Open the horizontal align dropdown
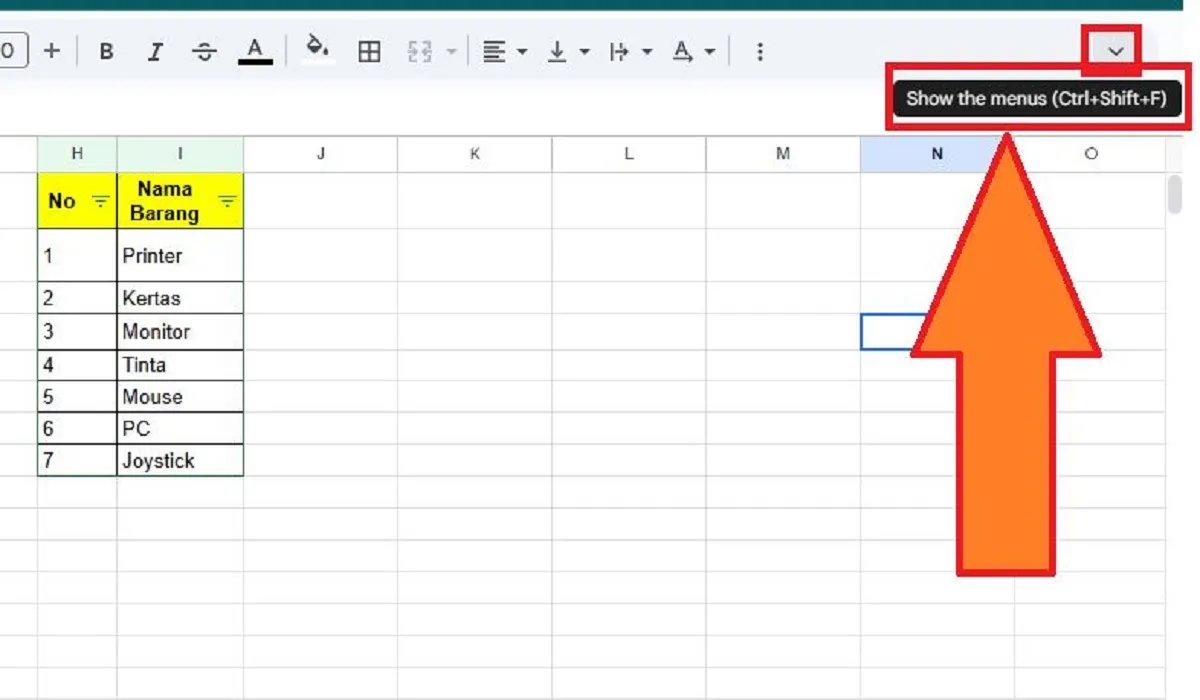This screenshot has height=700, width=1200. (x=504, y=52)
